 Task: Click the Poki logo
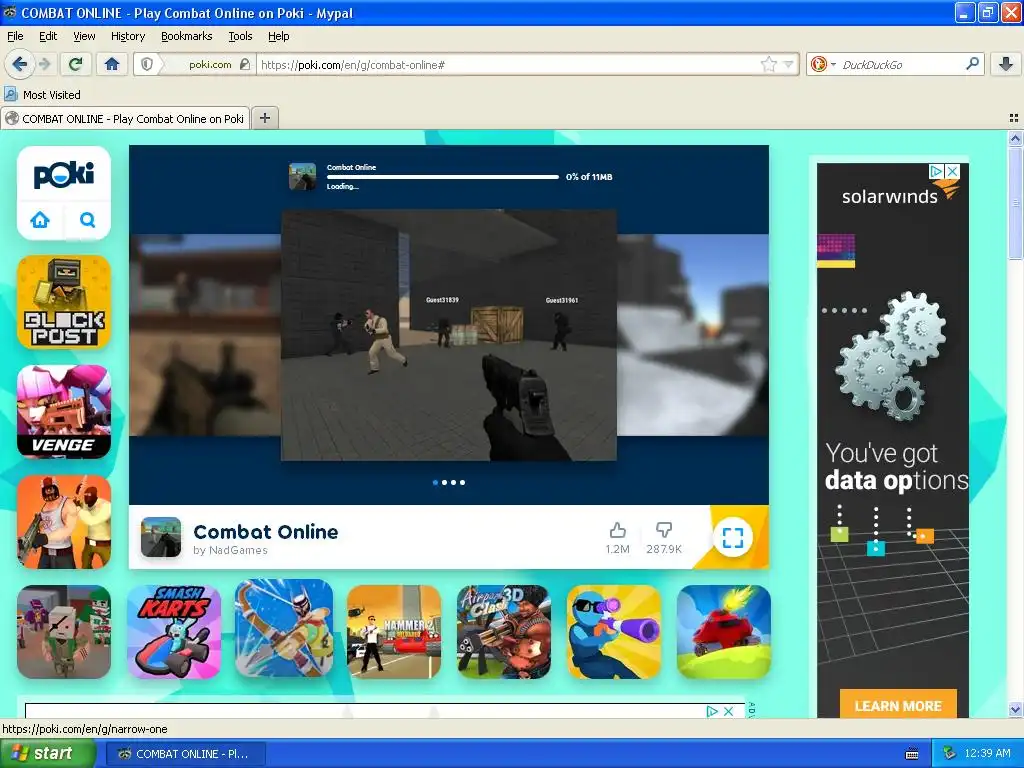[x=63, y=175]
